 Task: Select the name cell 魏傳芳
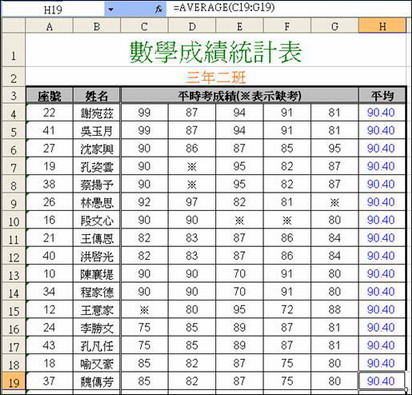click(97, 381)
